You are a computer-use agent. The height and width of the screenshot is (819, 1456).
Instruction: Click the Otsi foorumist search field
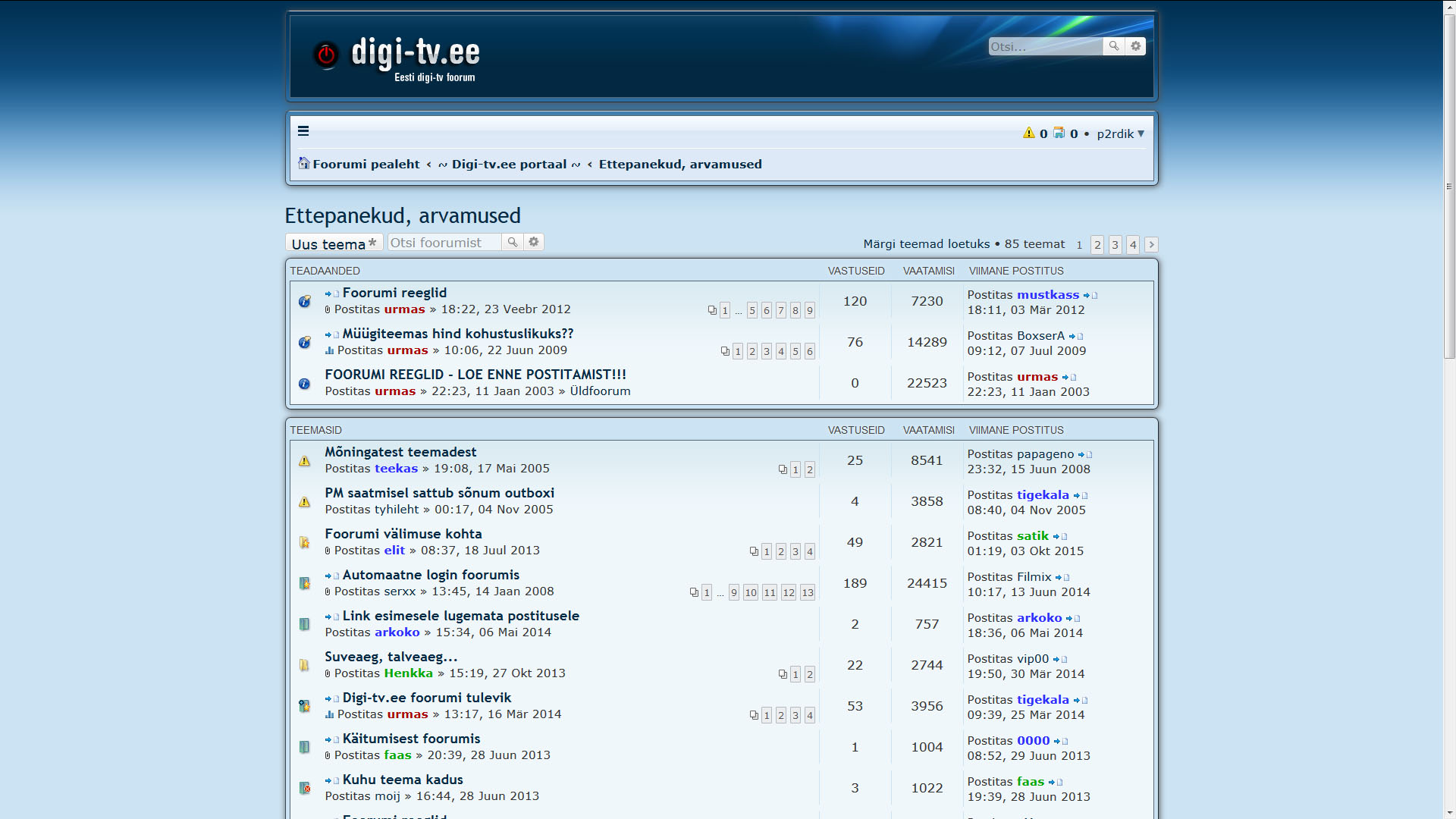pos(444,243)
